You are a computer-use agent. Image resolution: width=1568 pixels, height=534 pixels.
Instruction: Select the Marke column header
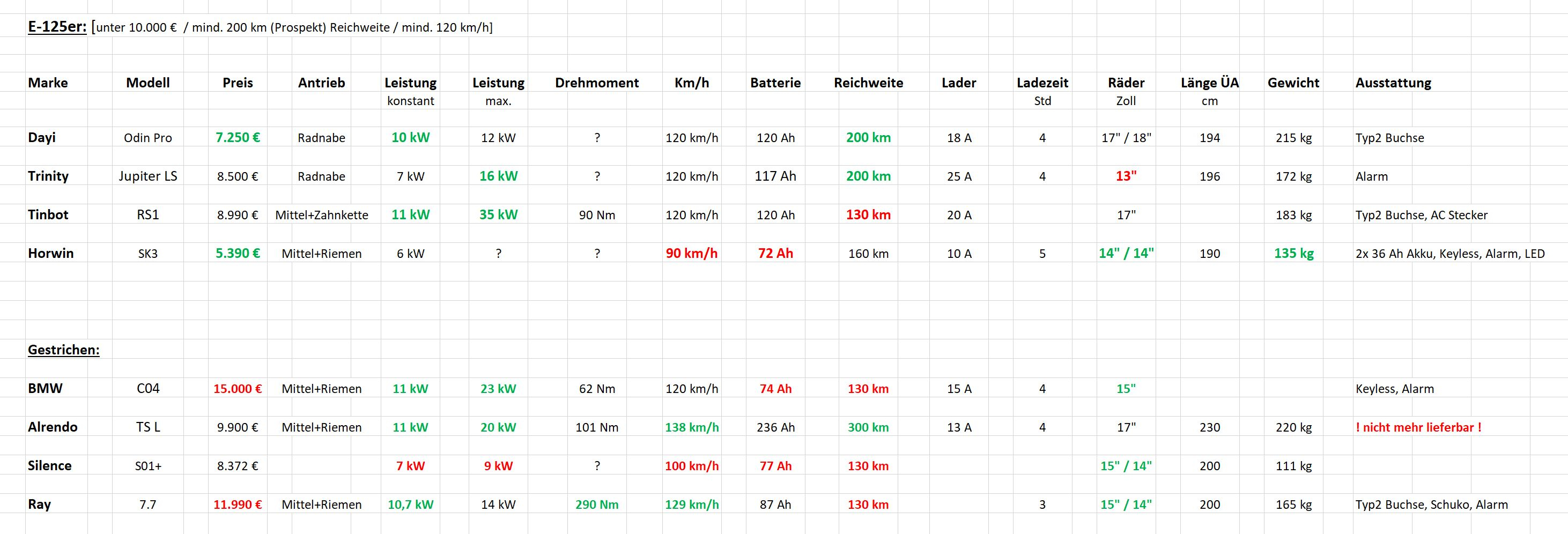(x=48, y=83)
